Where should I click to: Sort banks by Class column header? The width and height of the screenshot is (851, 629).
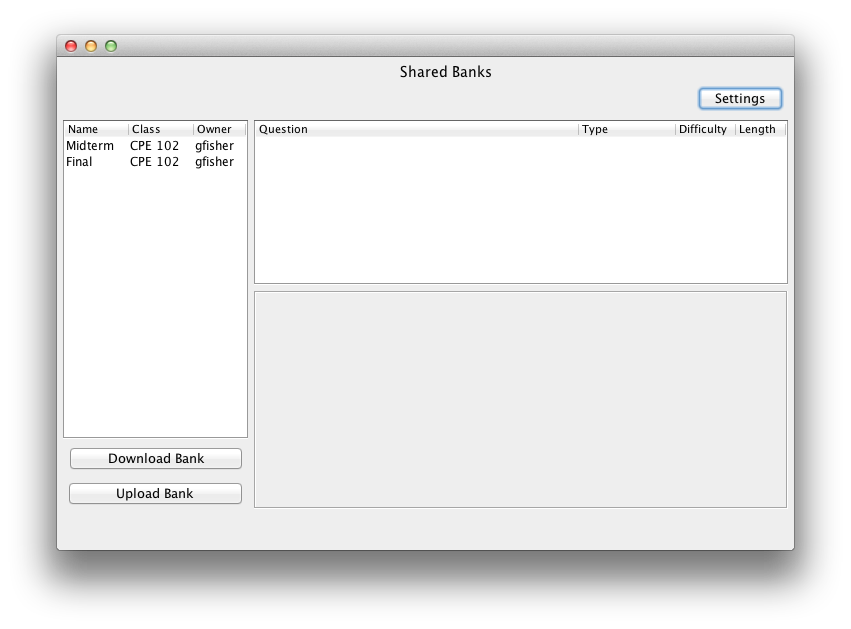pos(159,129)
